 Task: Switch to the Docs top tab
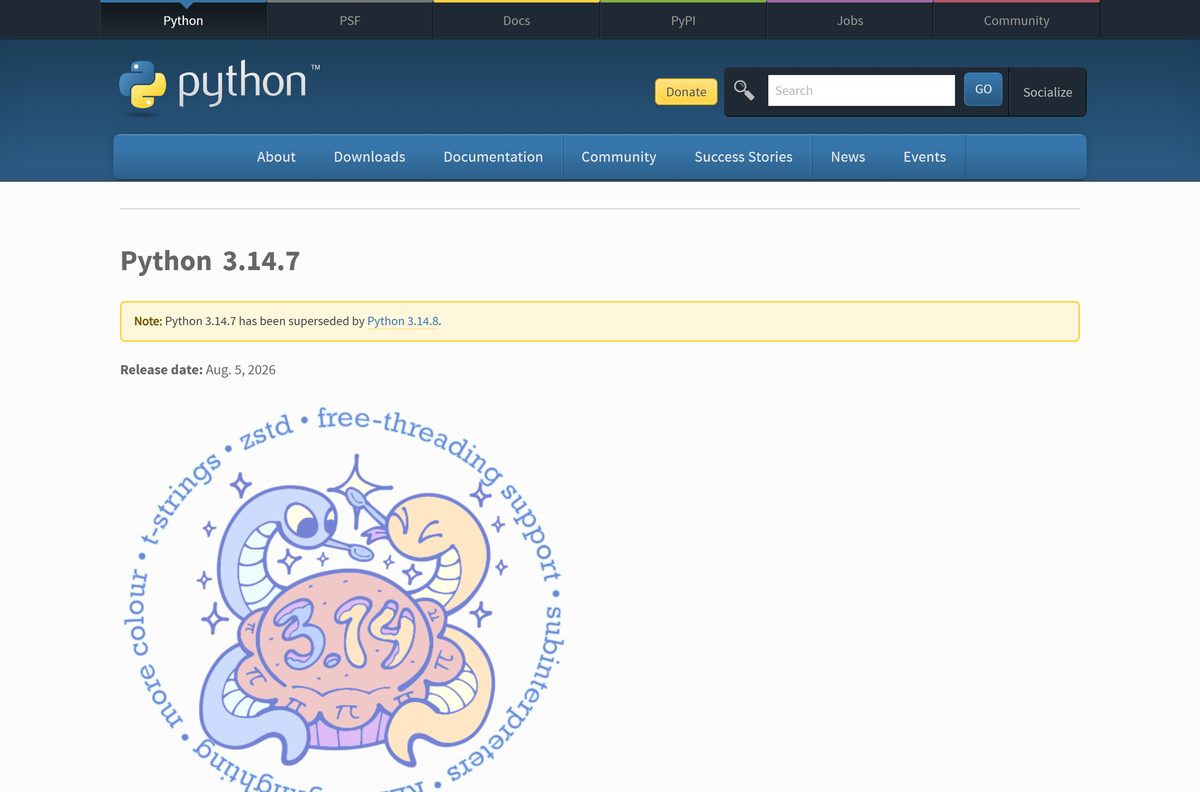click(x=516, y=20)
